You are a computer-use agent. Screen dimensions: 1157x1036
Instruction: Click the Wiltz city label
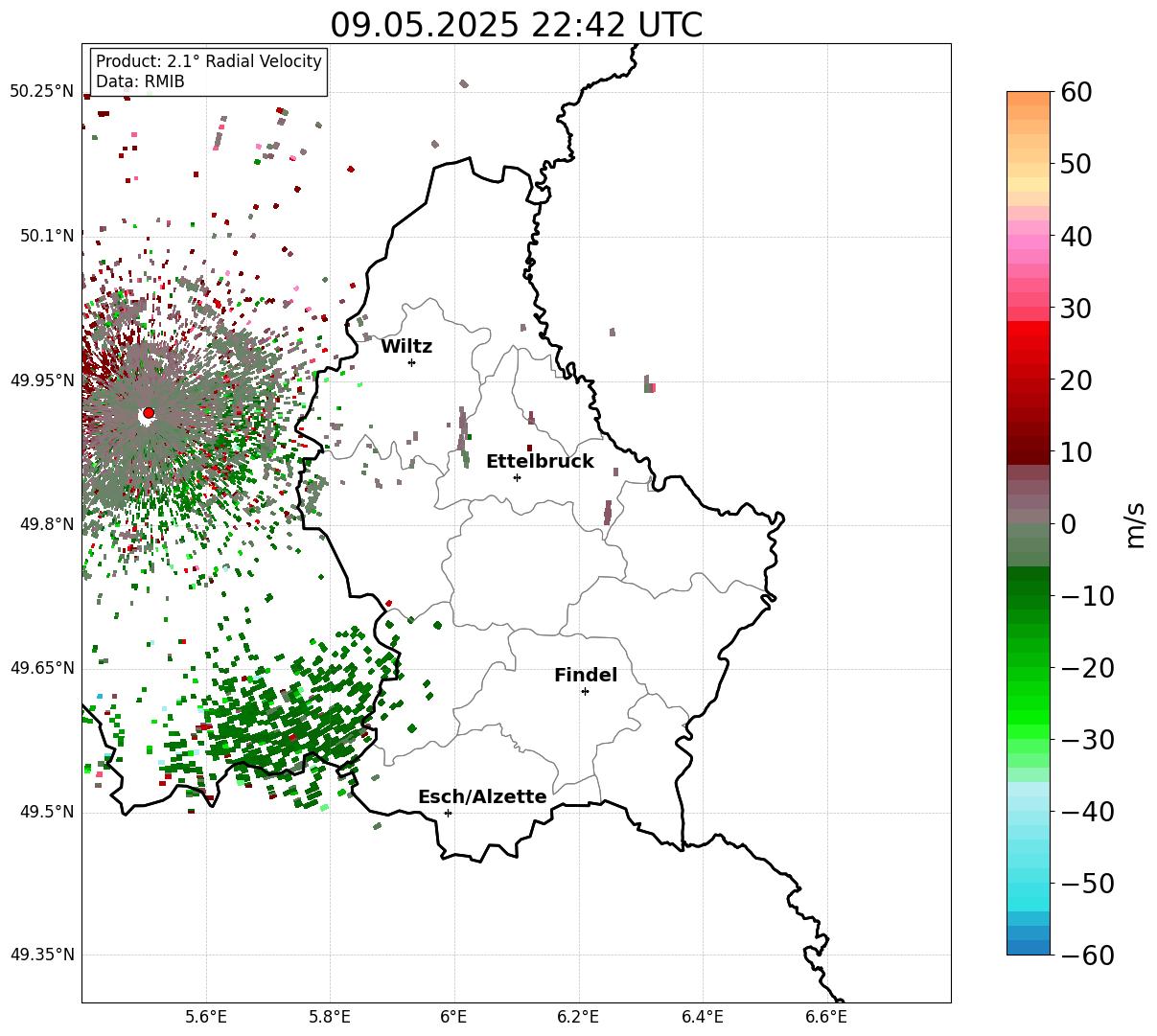pos(406,347)
